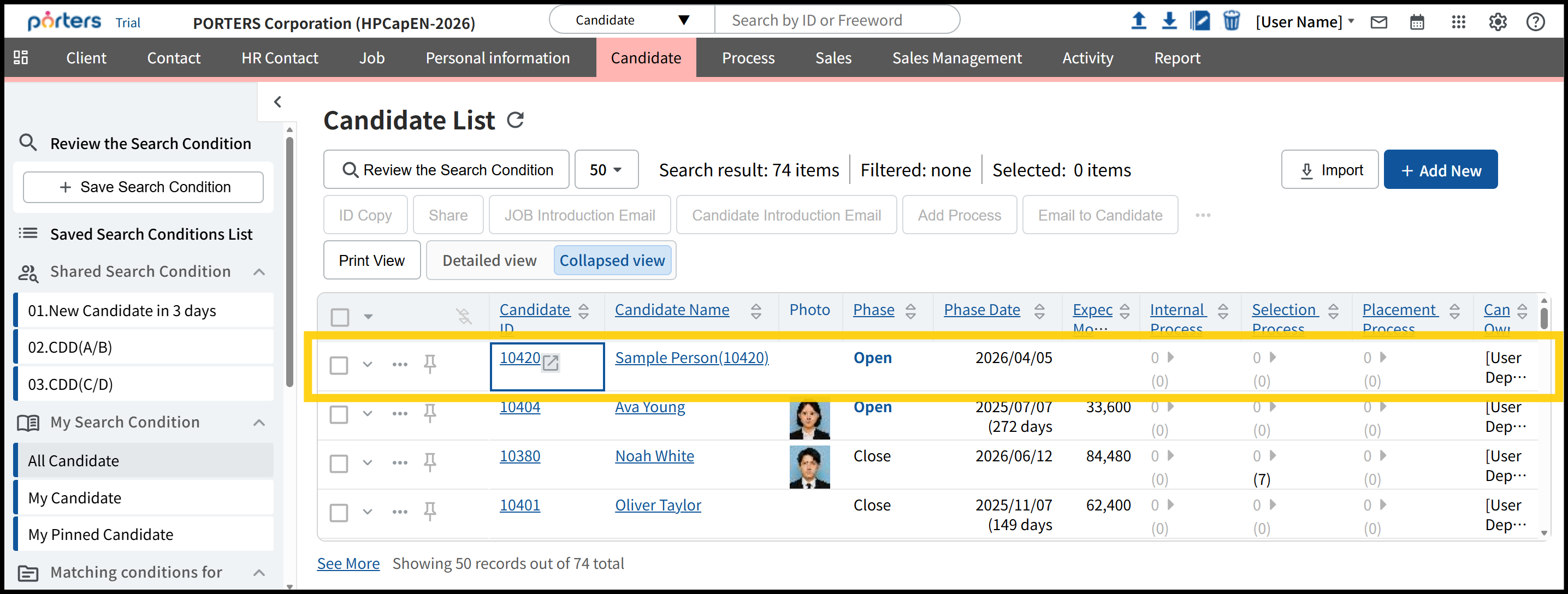Open external link icon next to 10420
1568x594 pixels.
(551, 363)
